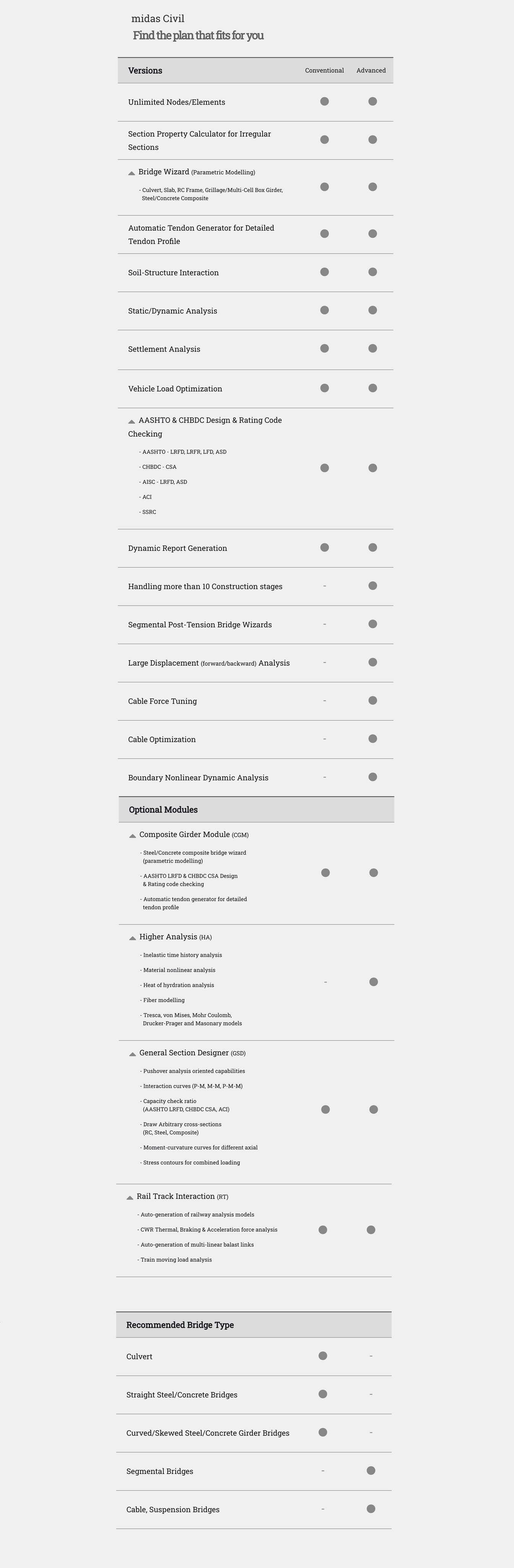Collapse the General Section Designer triangle
This screenshot has width=514, height=1568.
pyautogui.click(x=133, y=1054)
